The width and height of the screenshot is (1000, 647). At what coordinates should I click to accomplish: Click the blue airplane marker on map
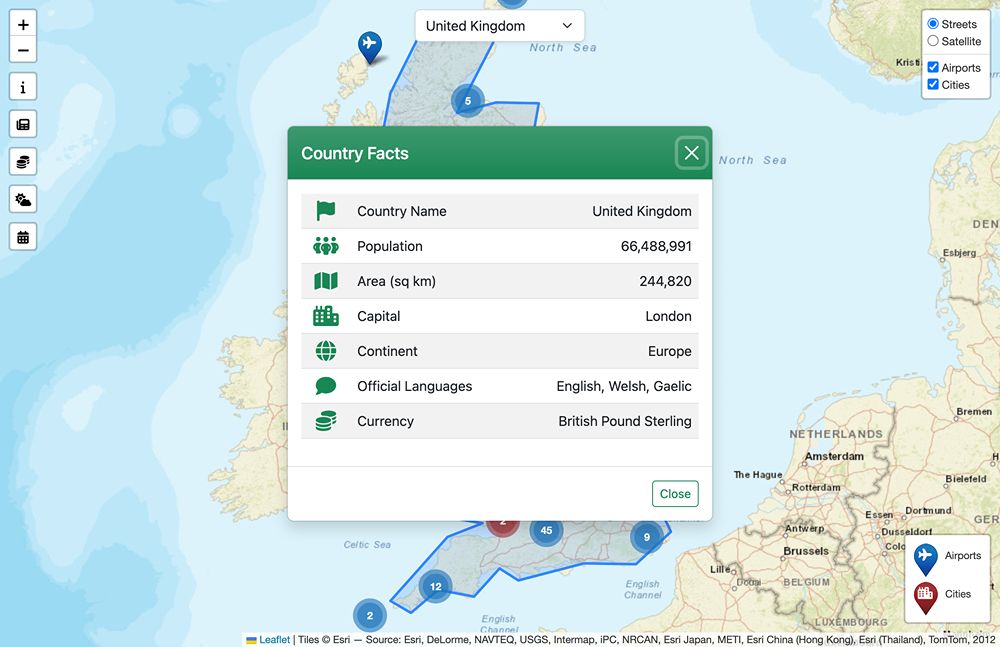pos(370,45)
